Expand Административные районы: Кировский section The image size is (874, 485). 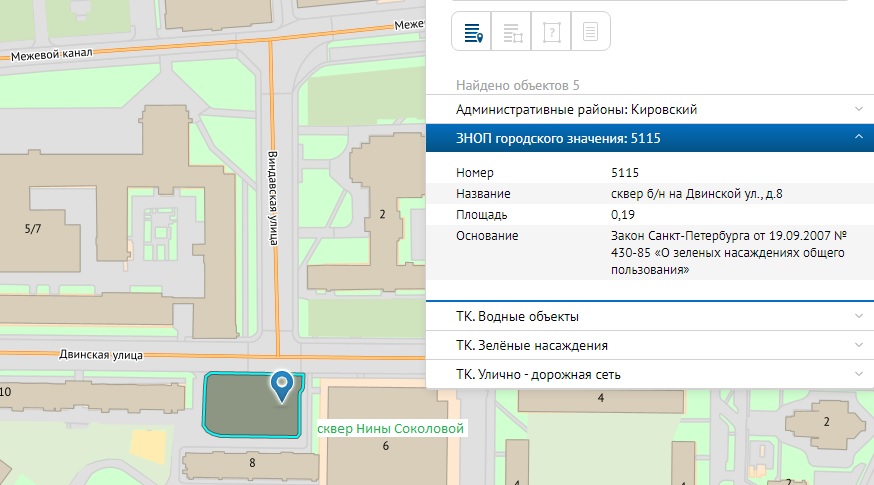coord(649,109)
